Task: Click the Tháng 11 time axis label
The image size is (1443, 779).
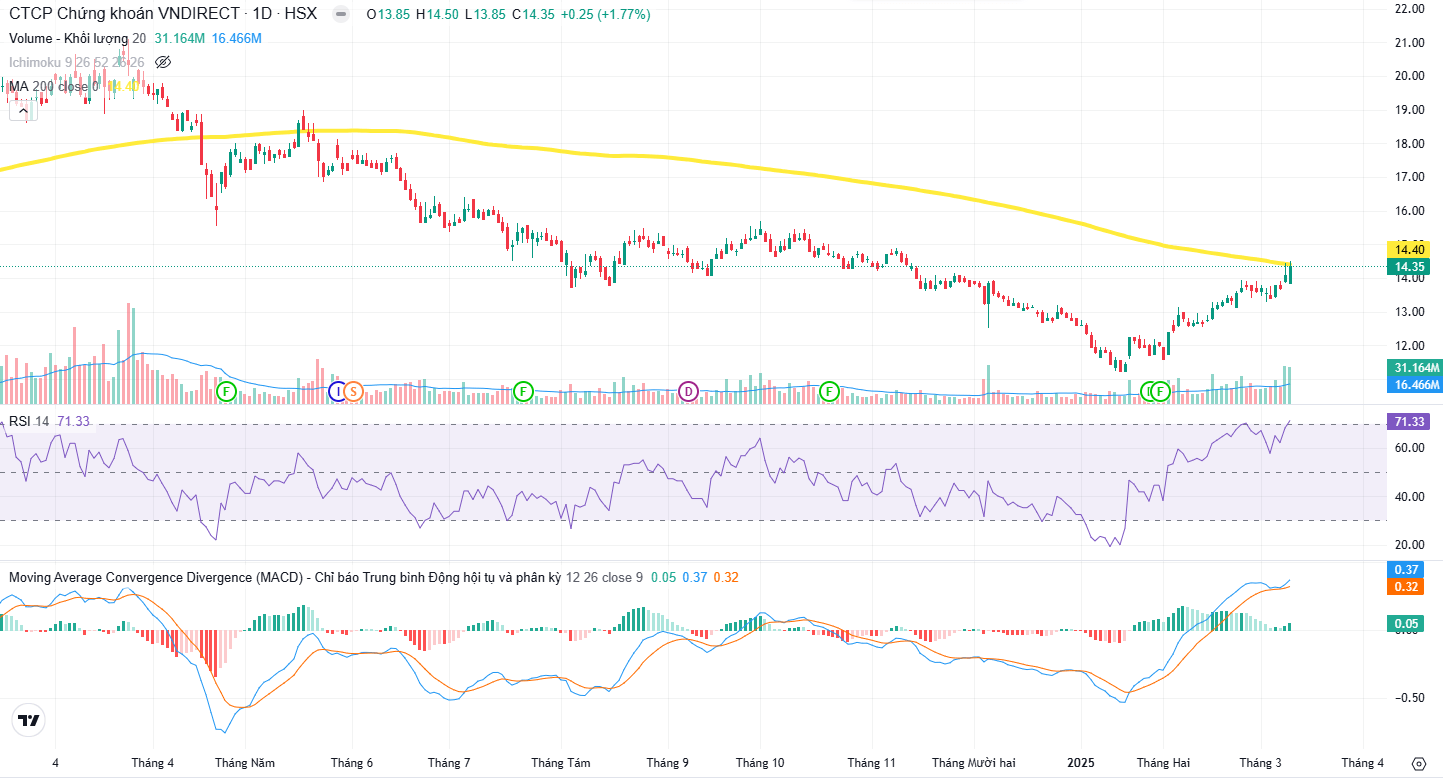Action: click(871, 763)
